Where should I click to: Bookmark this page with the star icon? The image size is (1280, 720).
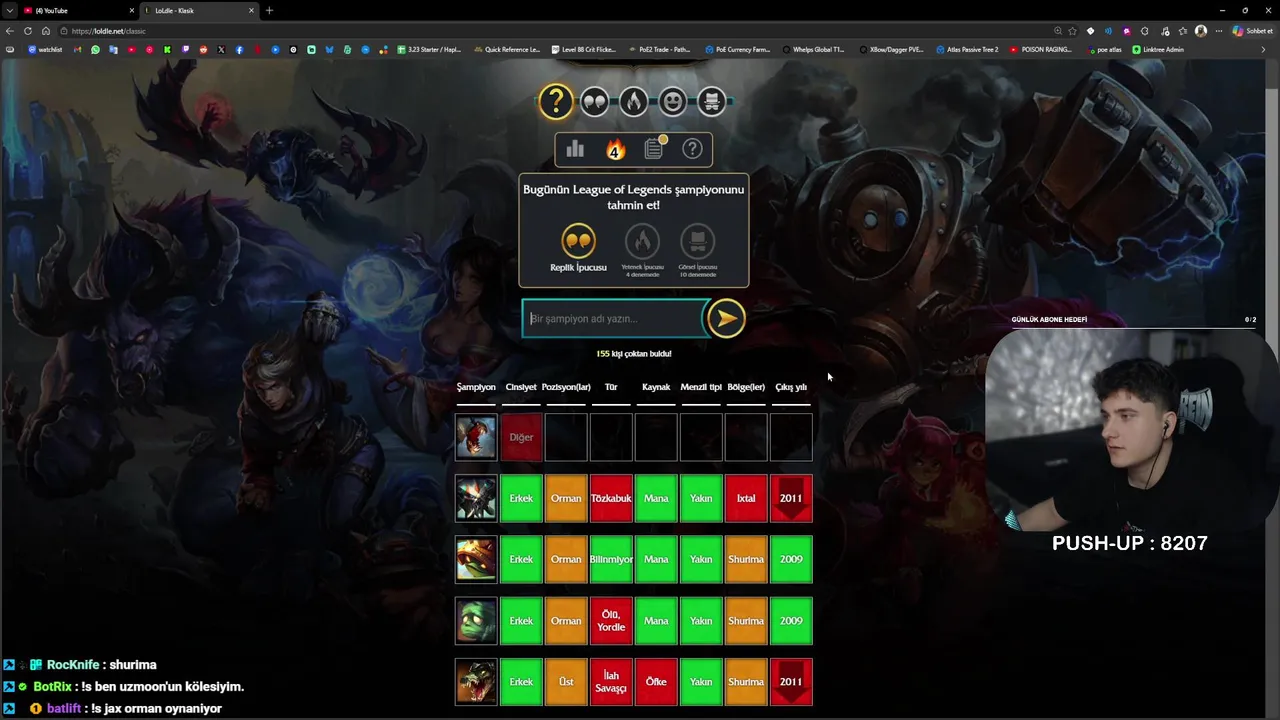point(1073,31)
